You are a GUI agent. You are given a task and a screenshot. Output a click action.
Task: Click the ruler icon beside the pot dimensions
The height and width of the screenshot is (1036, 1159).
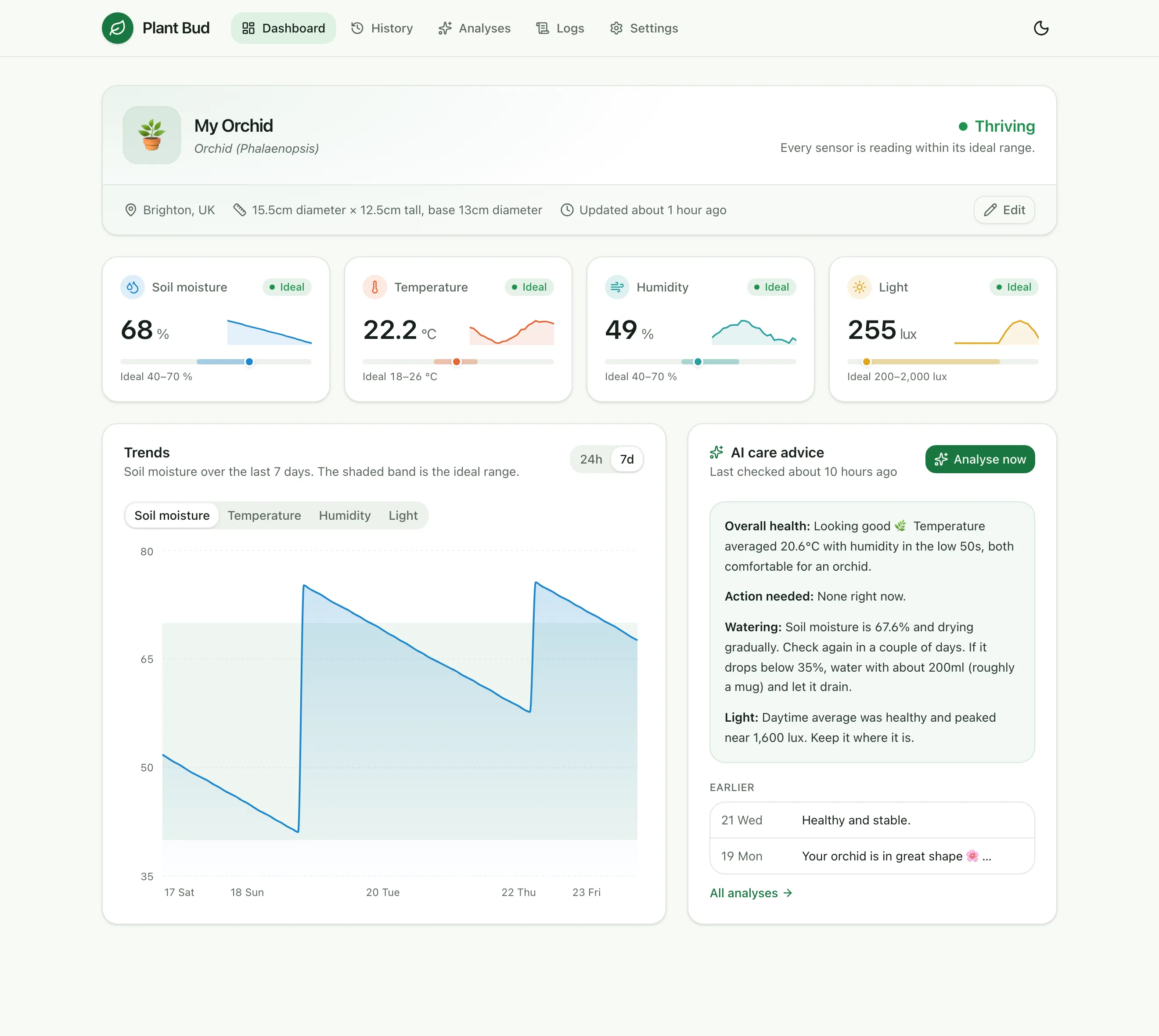click(240, 210)
